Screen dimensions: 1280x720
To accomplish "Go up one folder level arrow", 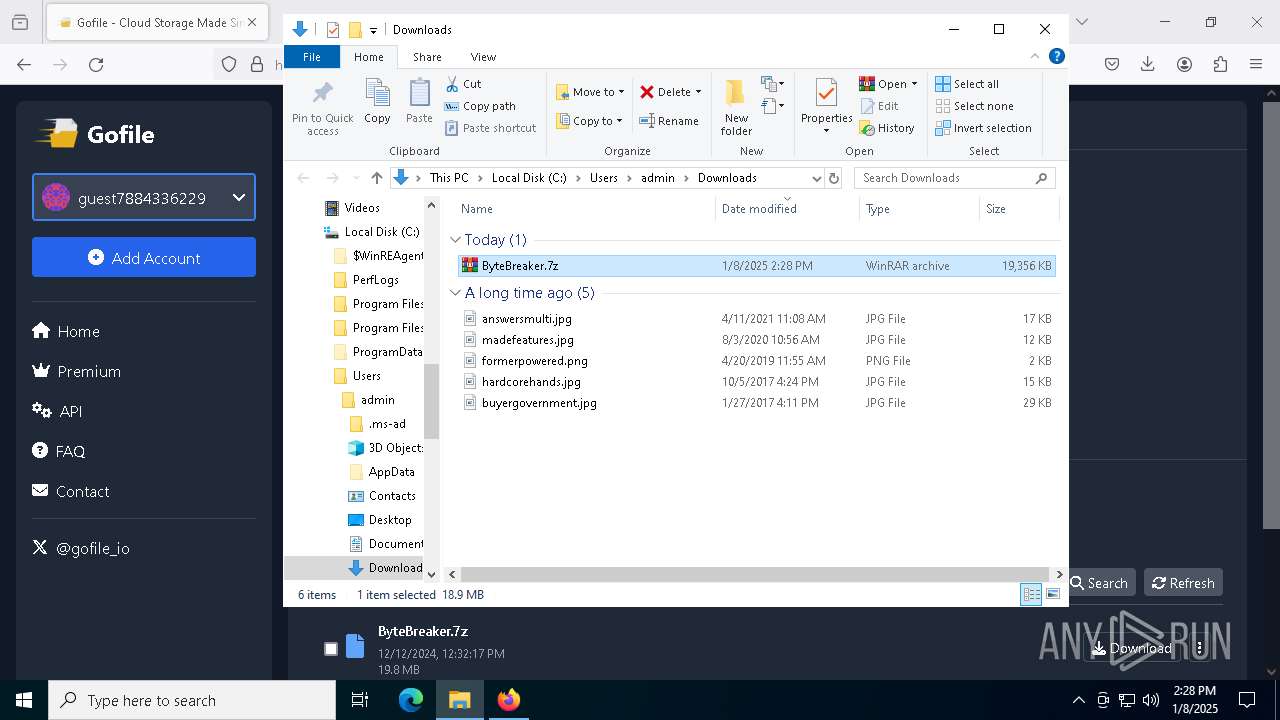I will click(x=376, y=178).
